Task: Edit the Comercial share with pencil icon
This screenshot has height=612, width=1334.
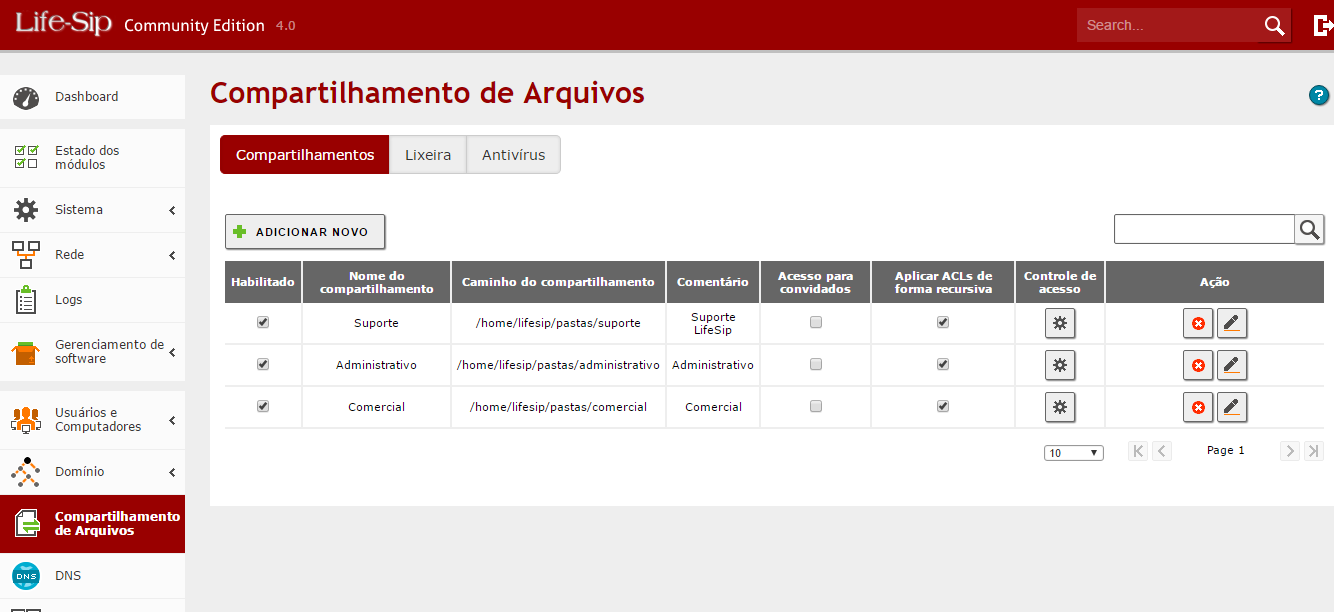Action: coord(1232,407)
